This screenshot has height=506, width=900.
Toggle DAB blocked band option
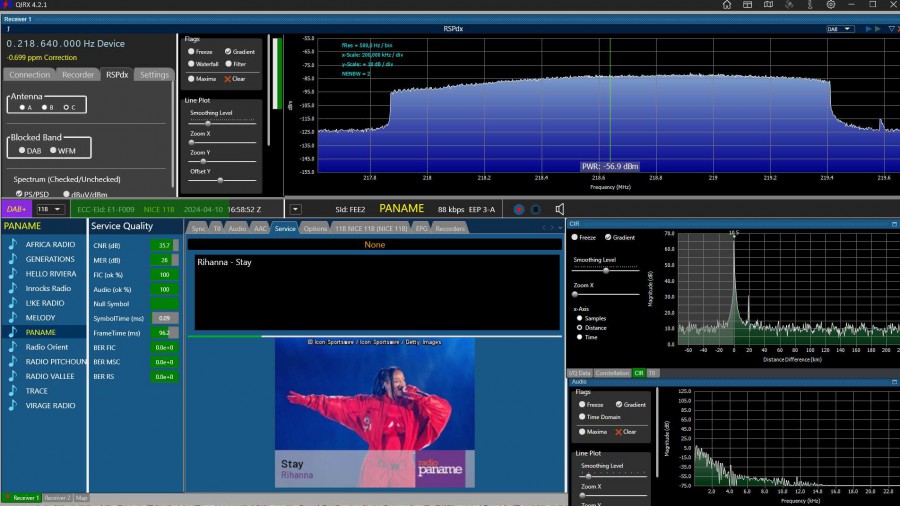(x=22, y=150)
